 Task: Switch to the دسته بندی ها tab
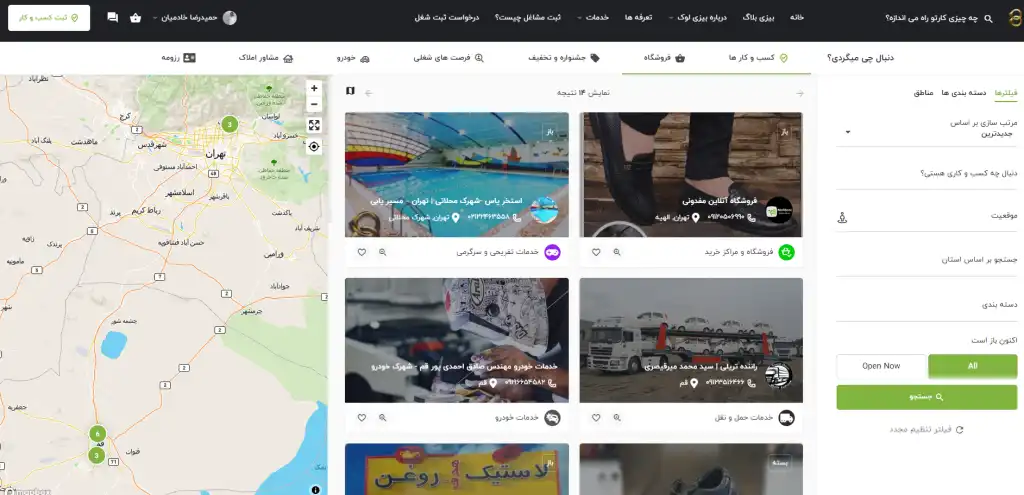(x=963, y=93)
